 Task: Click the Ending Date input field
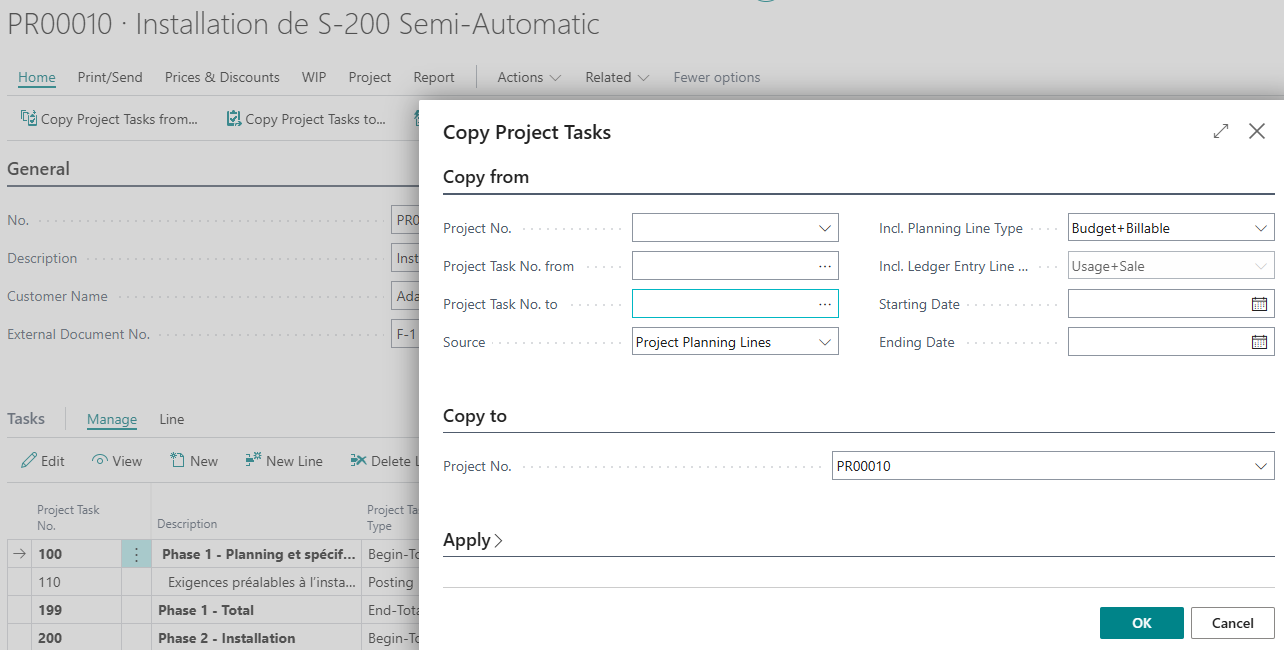(1171, 342)
